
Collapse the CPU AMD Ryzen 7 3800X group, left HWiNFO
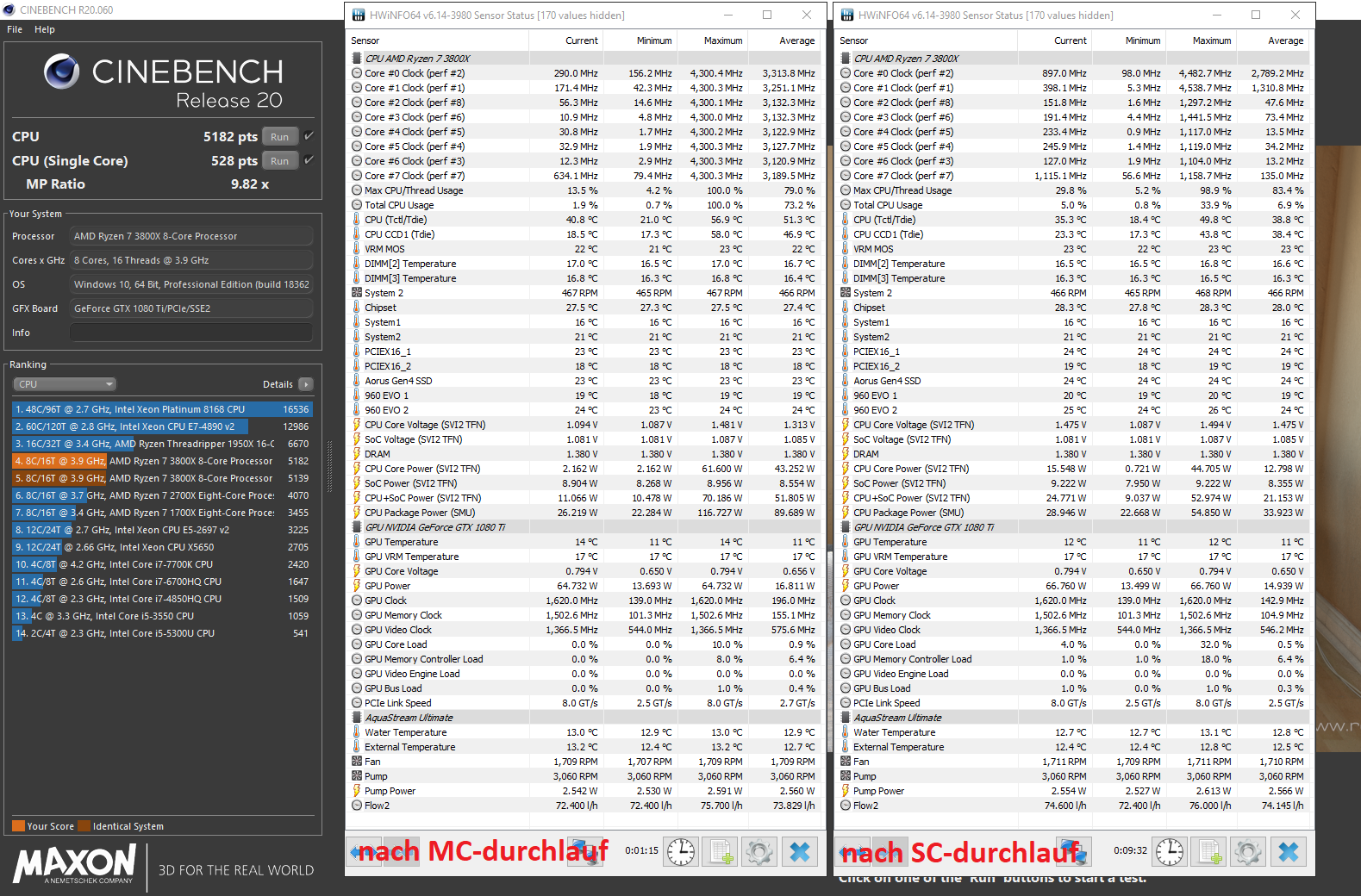coord(357,59)
